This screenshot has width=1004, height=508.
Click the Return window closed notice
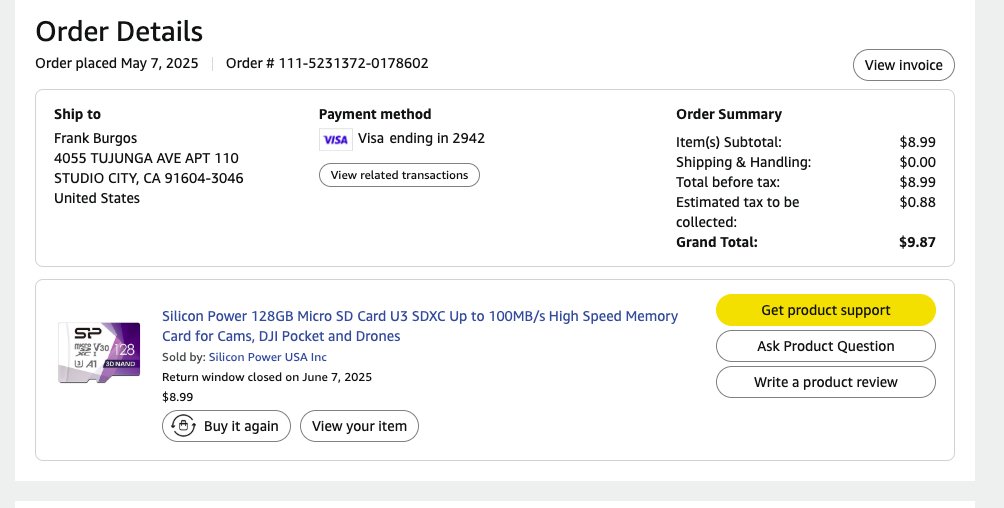267,377
